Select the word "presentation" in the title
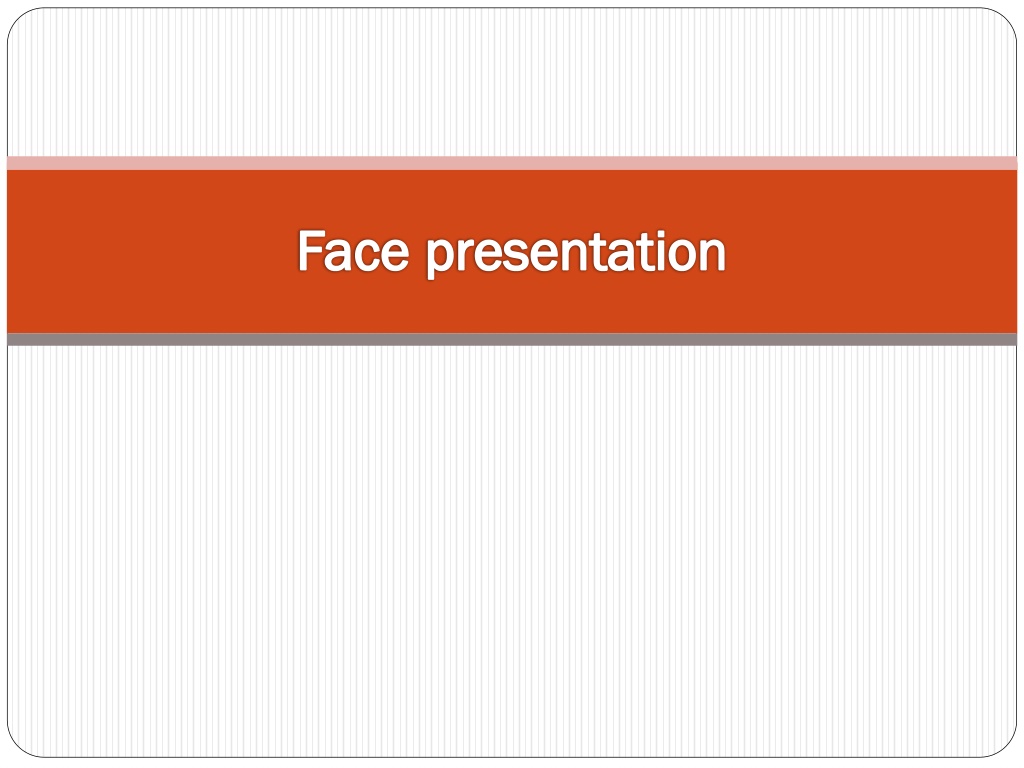 point(576,253)
